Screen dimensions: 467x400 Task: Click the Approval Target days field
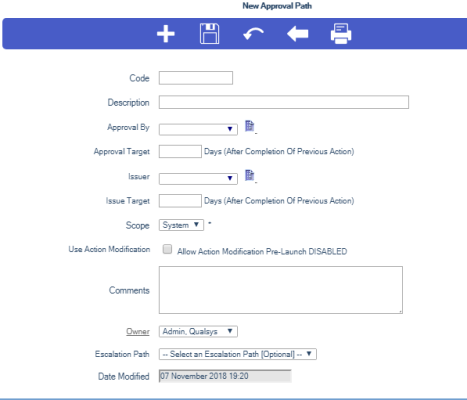[x=180, y=151]
